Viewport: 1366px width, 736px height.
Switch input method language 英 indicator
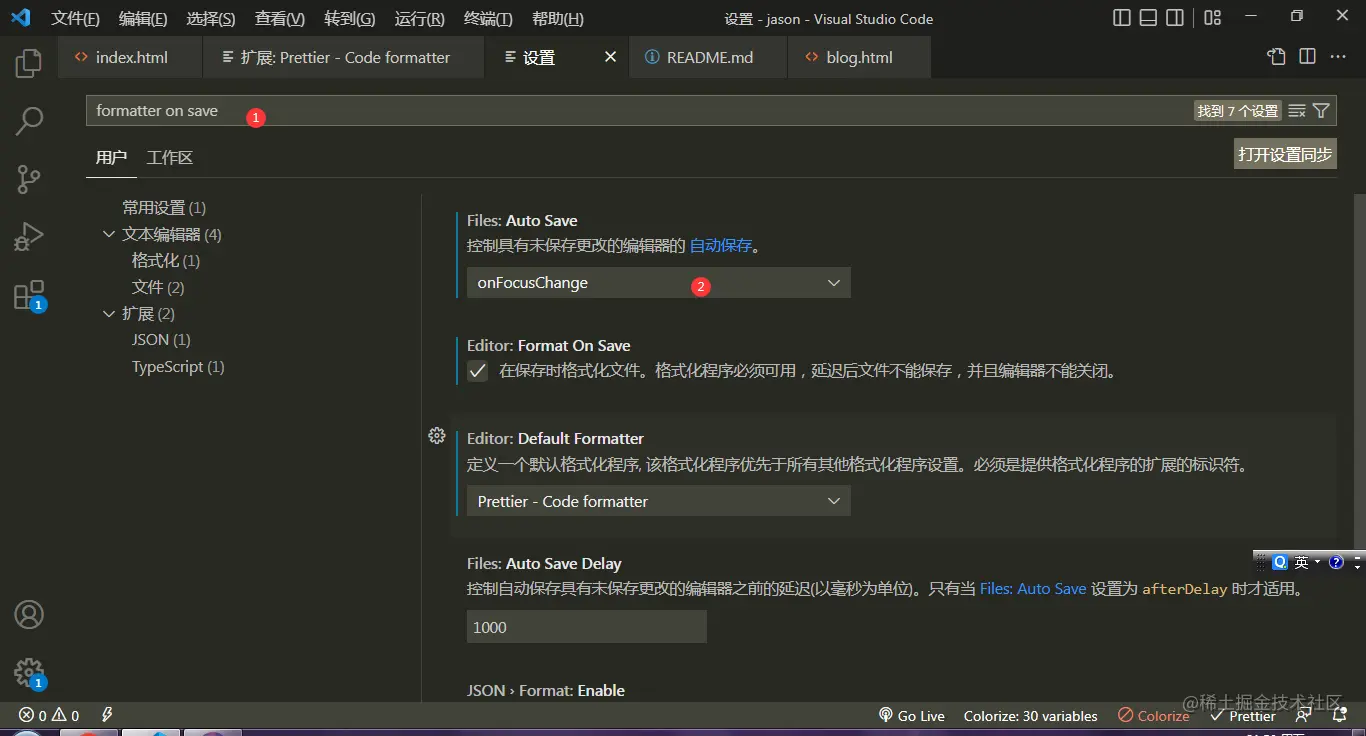1301,562
